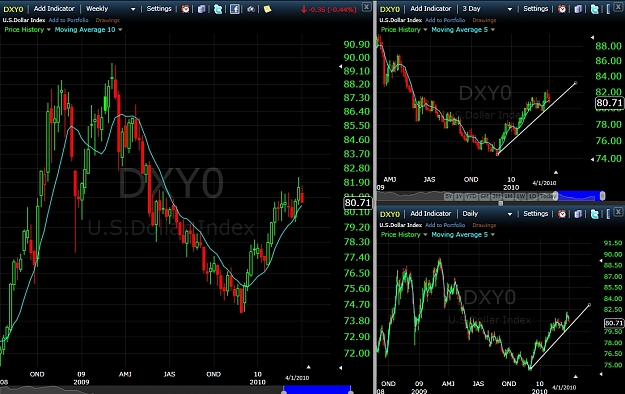Click the 80.71 price label on Daily chart axis
Viewport: 625px width, 394px height.
coord(614,323)
